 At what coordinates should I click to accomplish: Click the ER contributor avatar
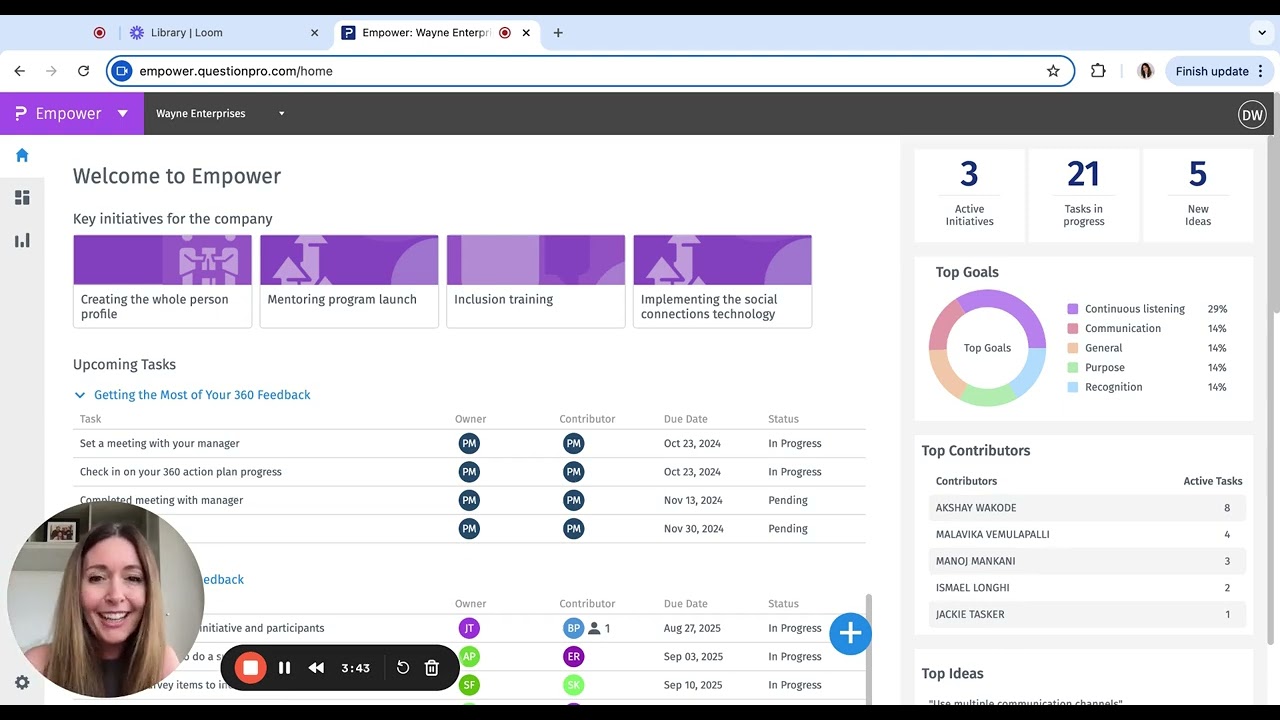(573, 657)
